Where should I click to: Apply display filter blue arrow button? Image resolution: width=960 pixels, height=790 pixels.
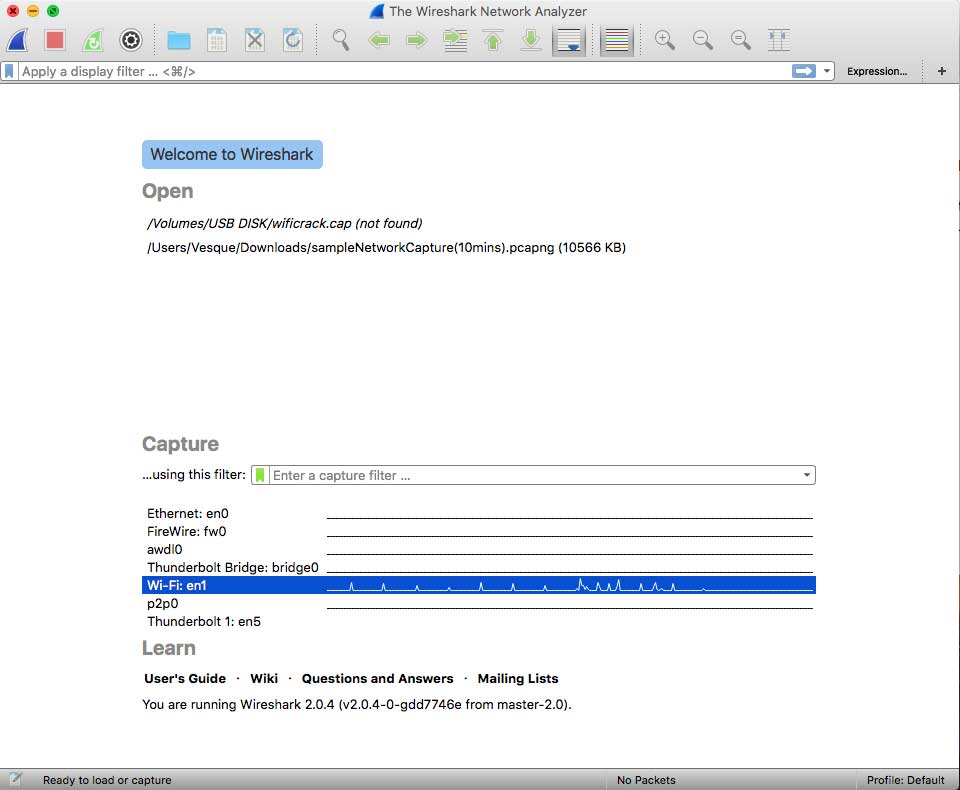point(803,72)
